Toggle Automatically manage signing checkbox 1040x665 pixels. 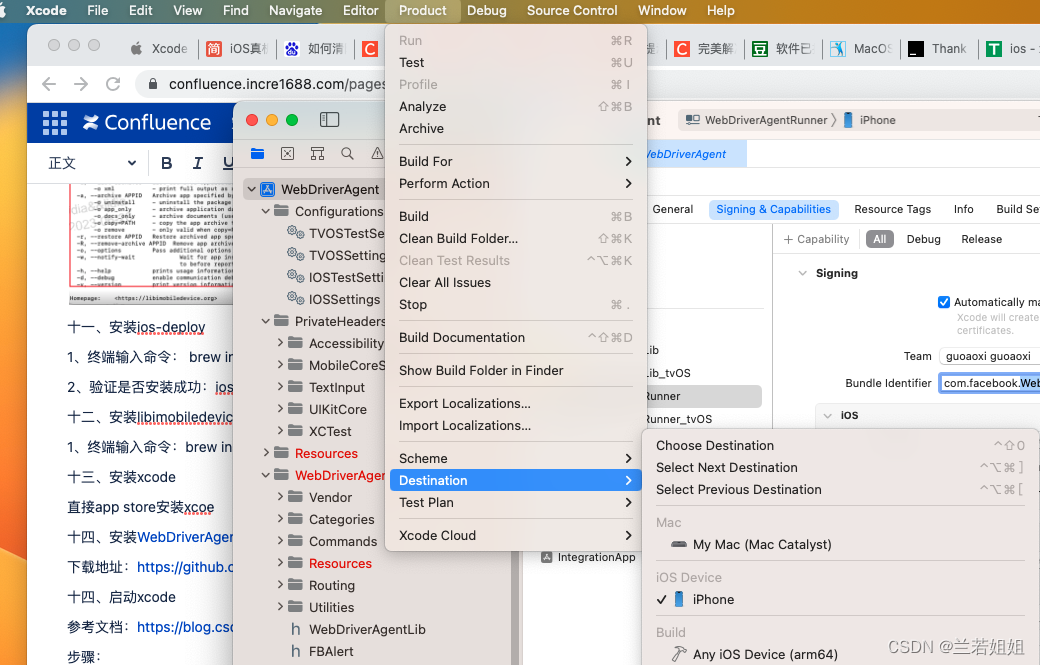click(944, 302)
